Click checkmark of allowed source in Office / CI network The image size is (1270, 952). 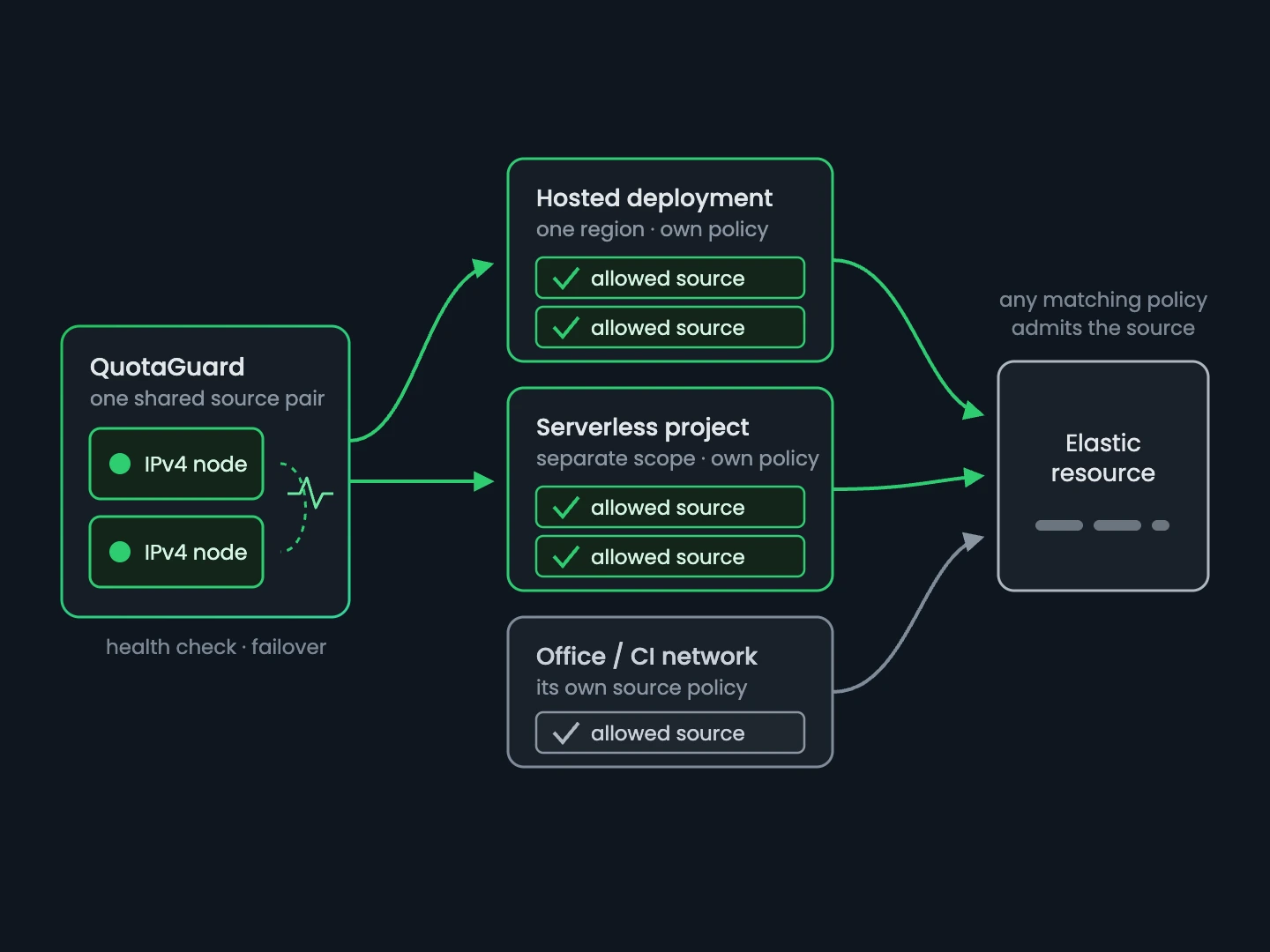point(565,733)
